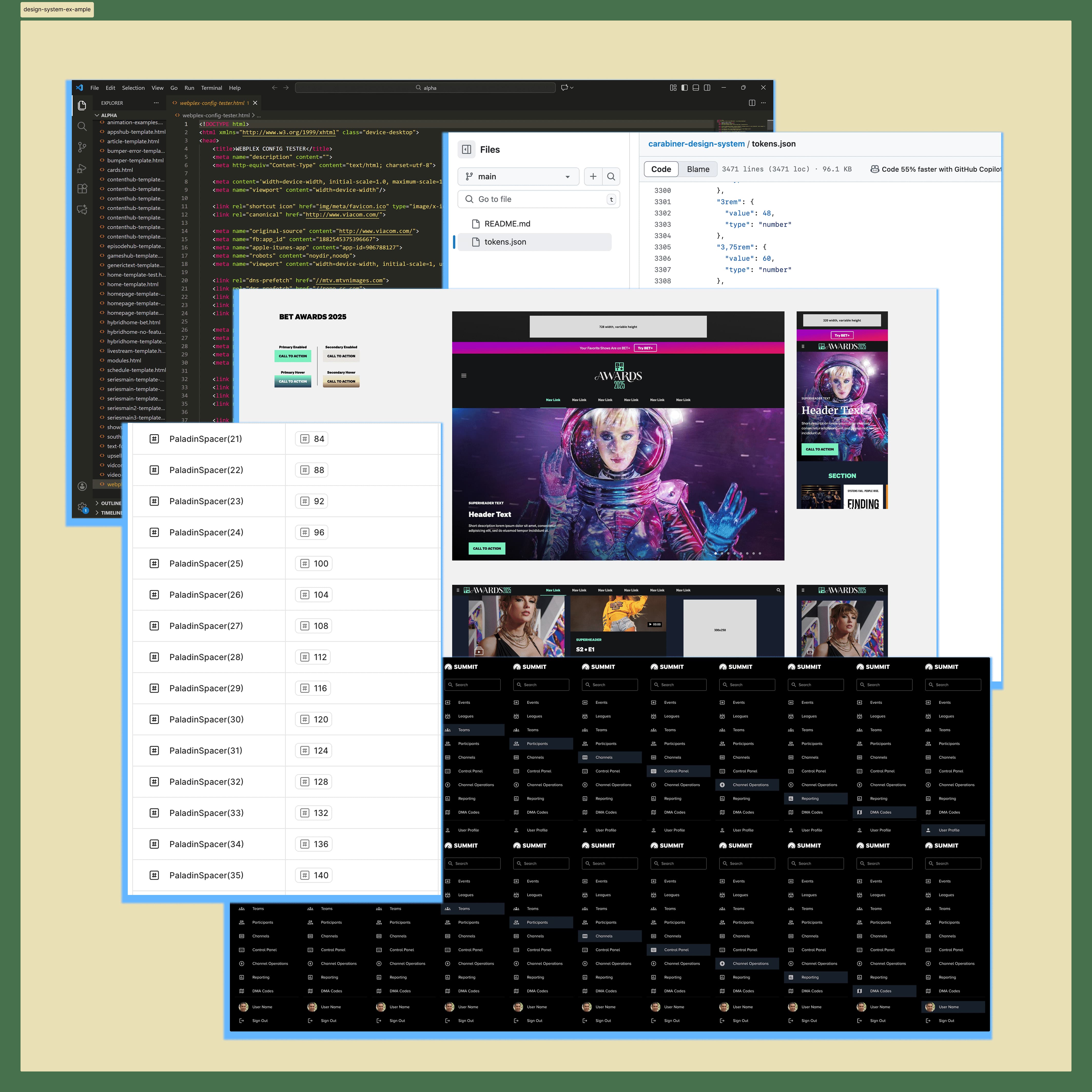
Task: Open the Source Control view in VS Code
Action: pos(82,147)
